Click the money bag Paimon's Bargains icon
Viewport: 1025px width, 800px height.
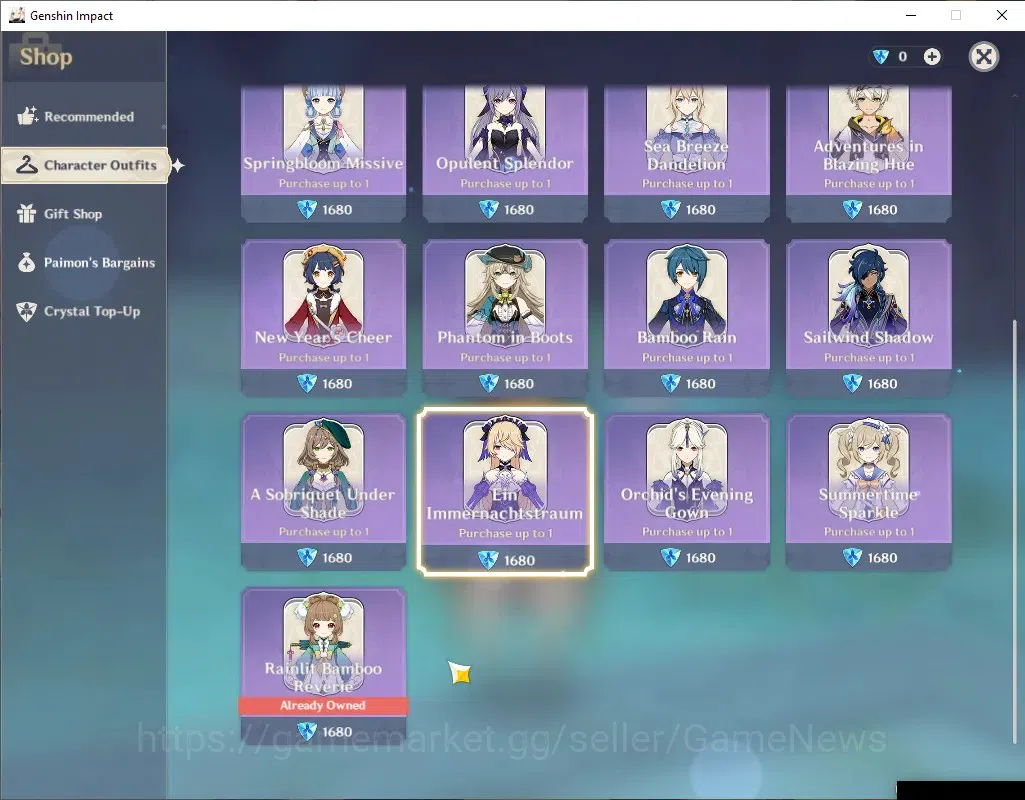[27, 263]
